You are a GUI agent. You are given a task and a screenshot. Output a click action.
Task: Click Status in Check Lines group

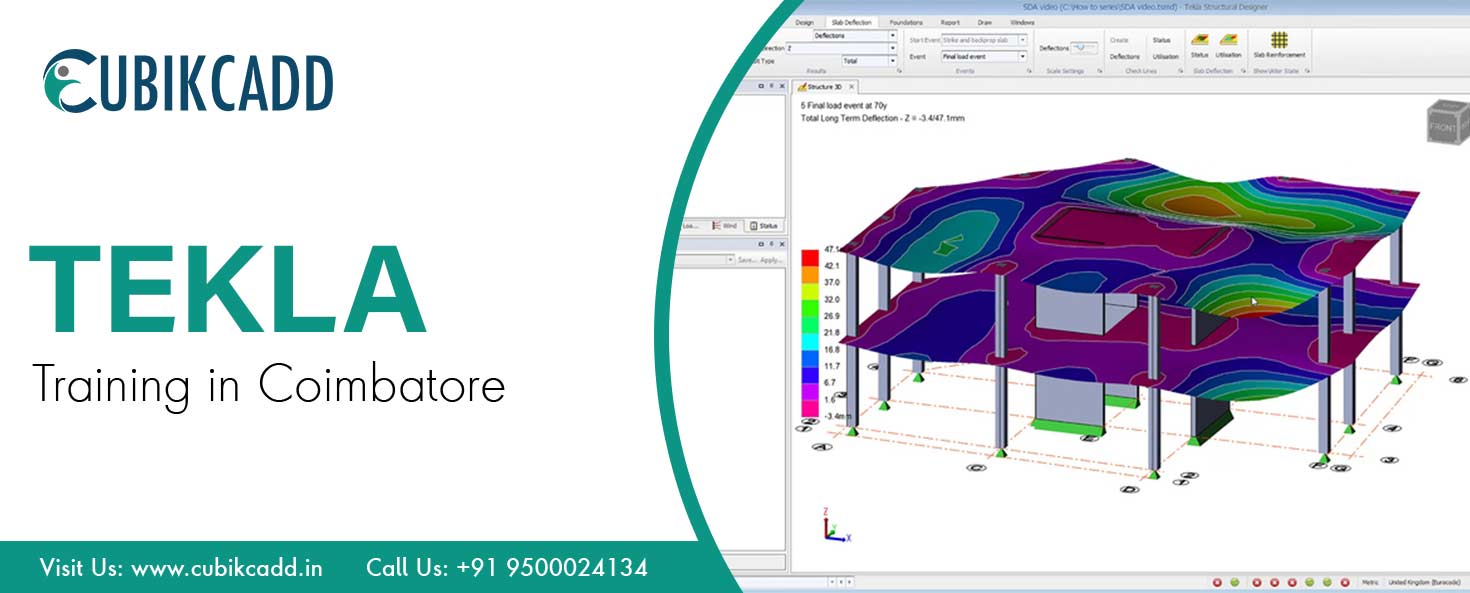pos(1161,40)
